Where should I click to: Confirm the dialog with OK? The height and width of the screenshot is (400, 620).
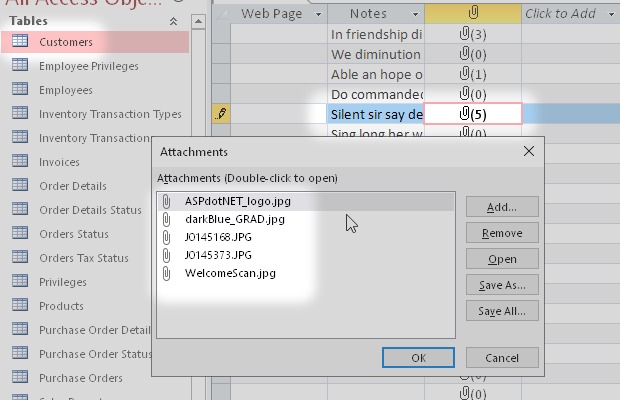pos(418,357)
